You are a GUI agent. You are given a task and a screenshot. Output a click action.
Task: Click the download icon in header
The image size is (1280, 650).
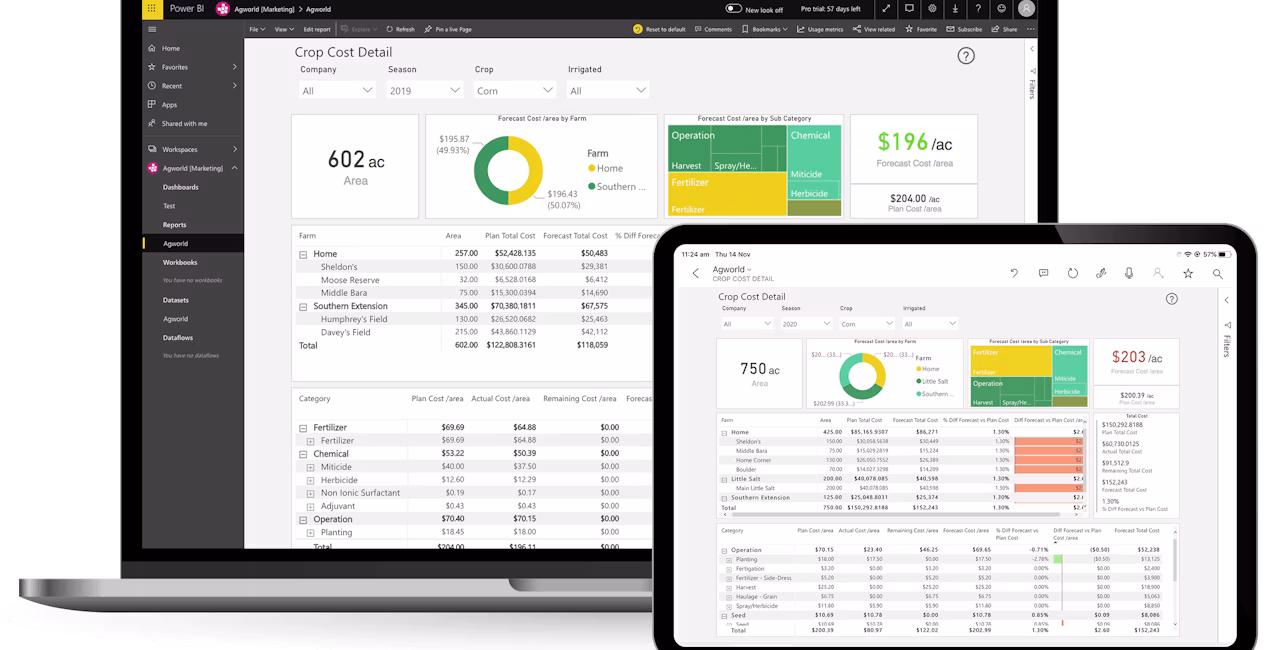(x=955, y=9)
